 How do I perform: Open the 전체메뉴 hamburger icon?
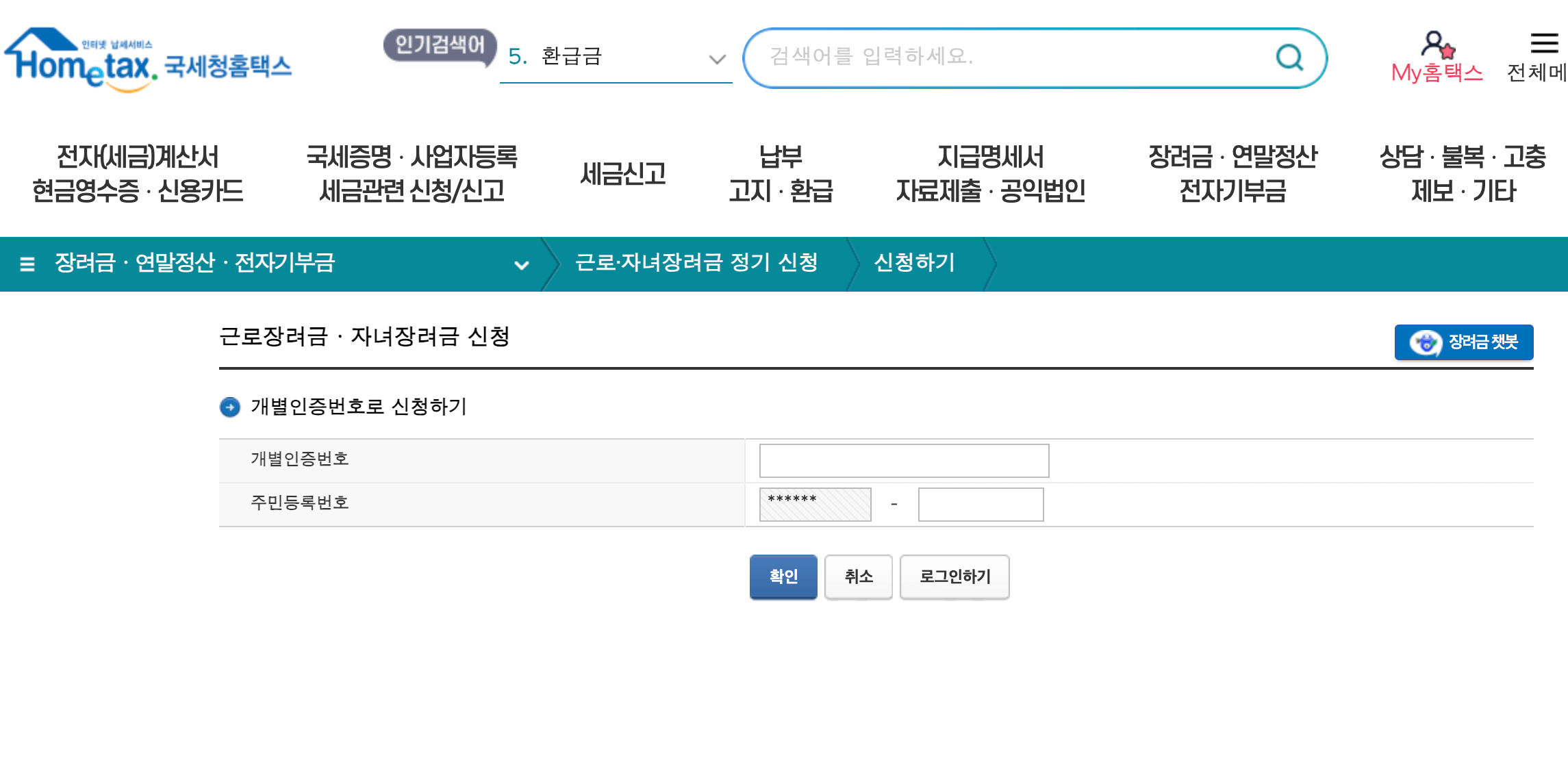pos(1544,44)
